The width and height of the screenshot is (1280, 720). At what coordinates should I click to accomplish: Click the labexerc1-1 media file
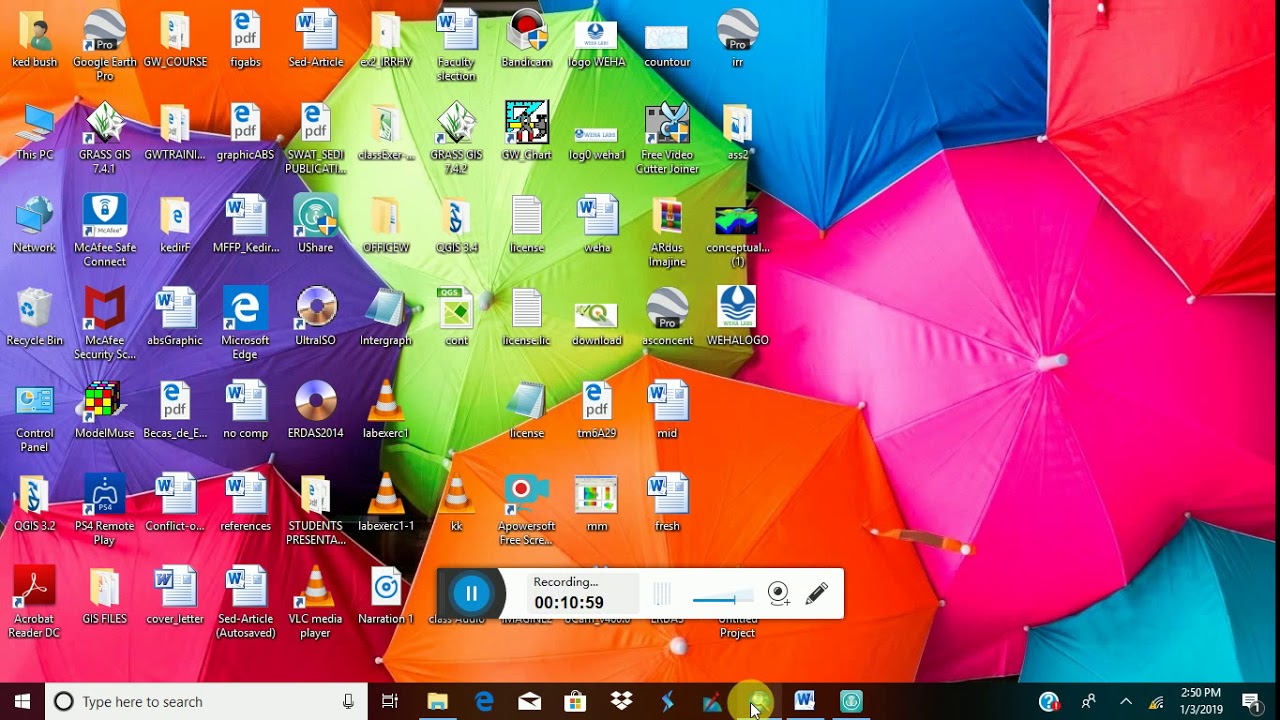(x=386, y=503)
